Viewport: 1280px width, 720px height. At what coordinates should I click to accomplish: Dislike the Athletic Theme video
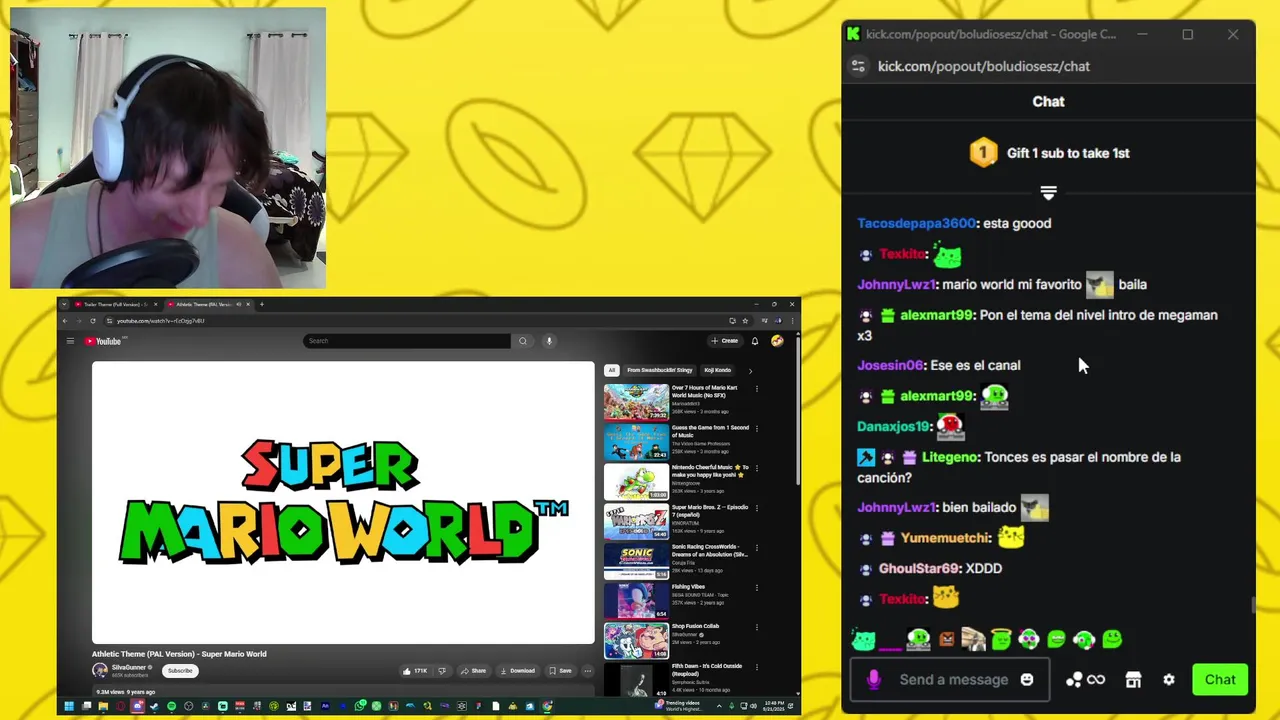point(442,671)
